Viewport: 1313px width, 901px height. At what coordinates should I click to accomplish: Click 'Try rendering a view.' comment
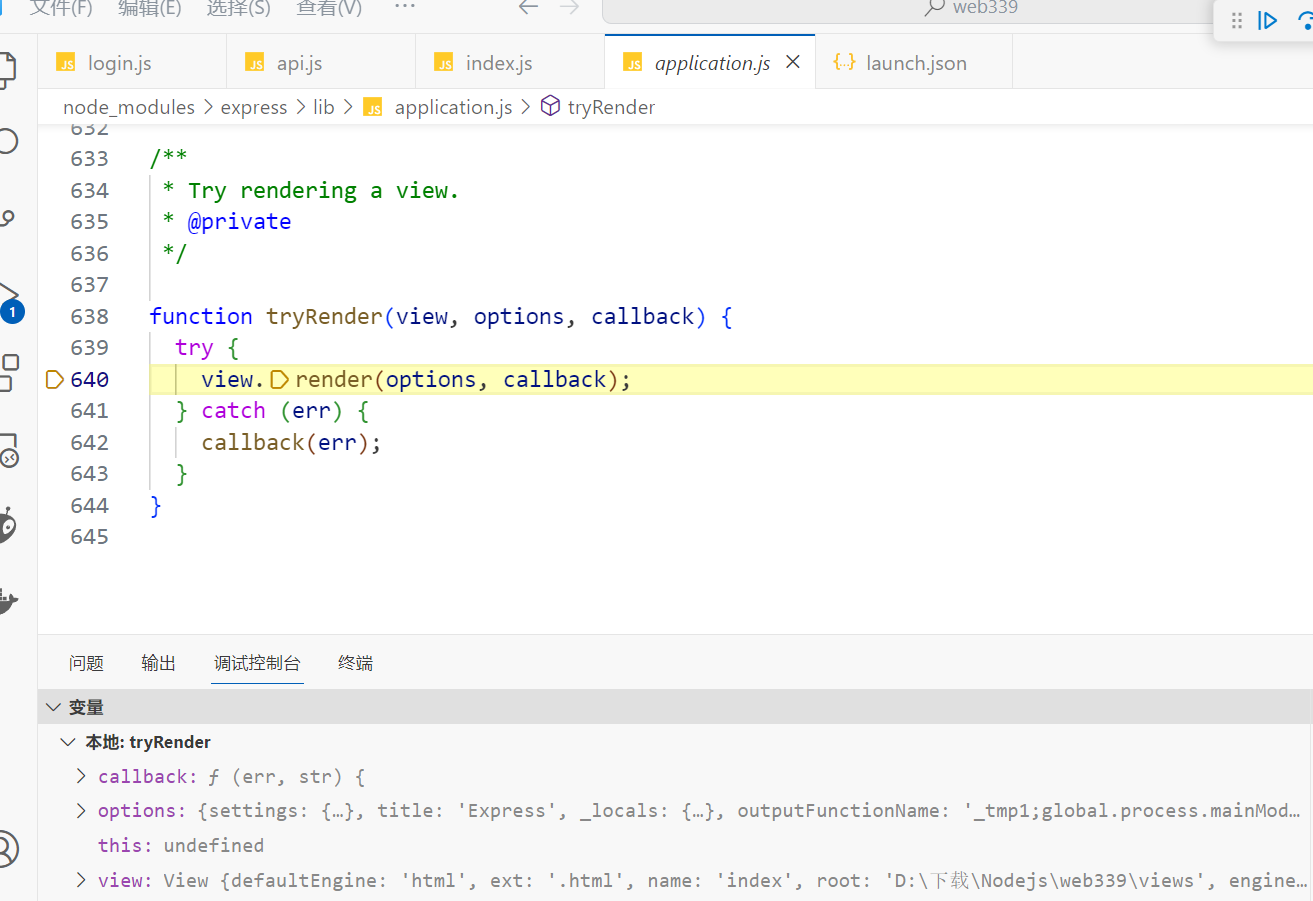pyautogui.click(x=323, y=191)
